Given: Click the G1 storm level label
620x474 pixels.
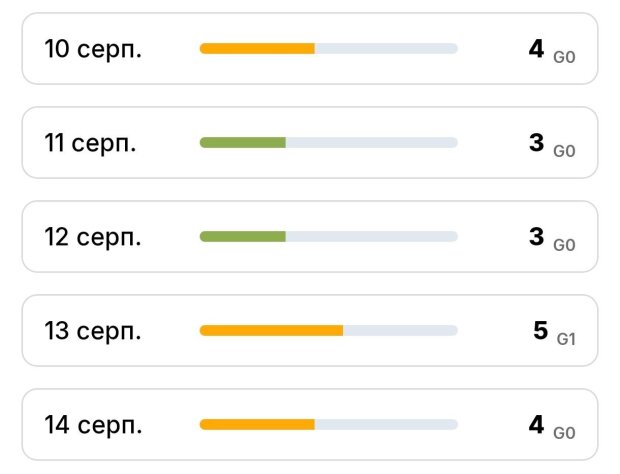Looking at the screenshot, I should [x=566, y=339].
